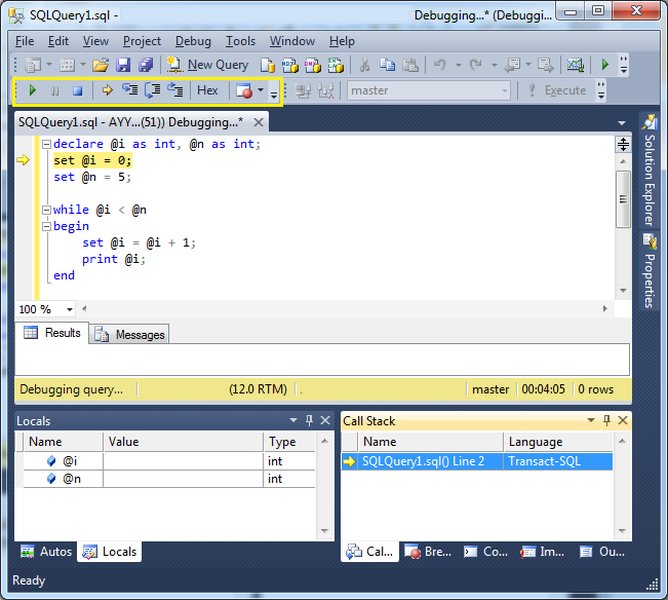The image size is (668, 600).
Task: Click the Analysis Services XMLA Query icon
Action: coord(336,65)
